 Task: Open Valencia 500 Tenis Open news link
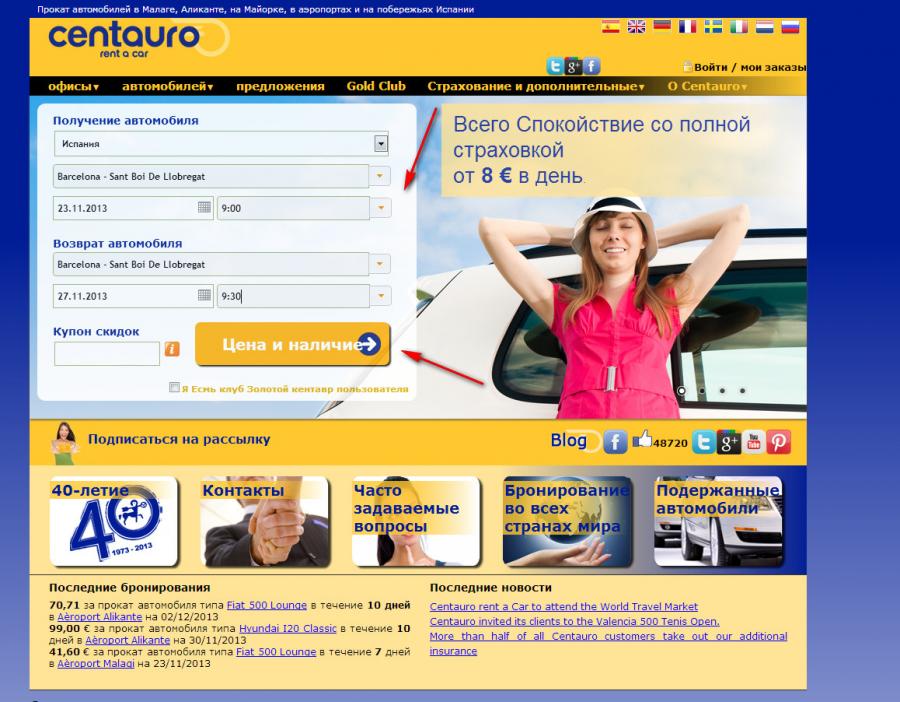pyautogui.click(x=575, y=621)
